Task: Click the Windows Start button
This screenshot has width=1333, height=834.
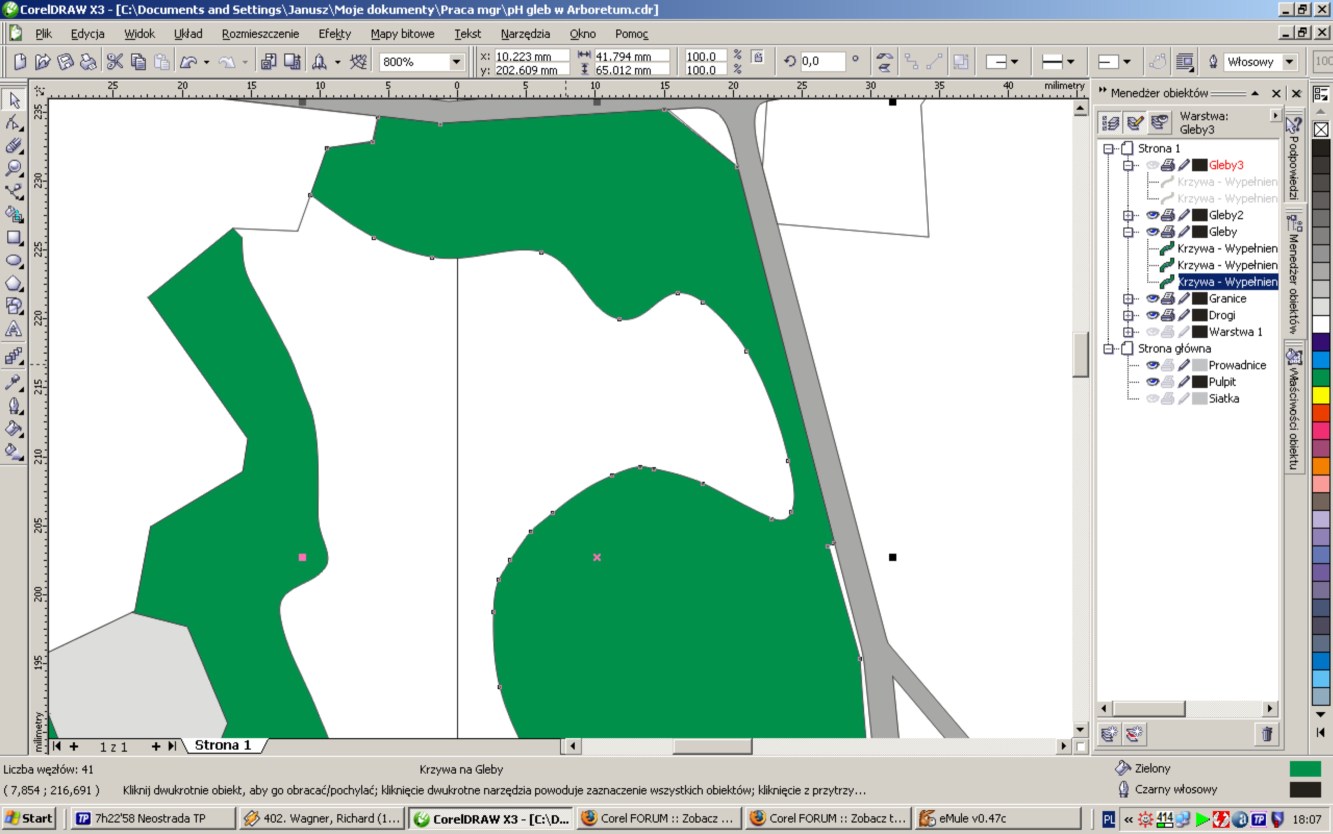Action: tap(29, 818)
